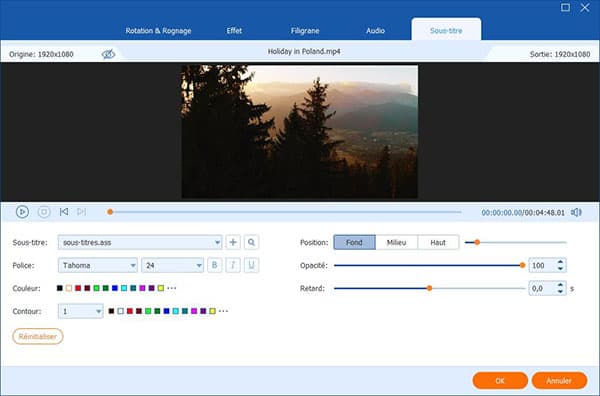Open the Contour width dropdown
Screen dimensions: 600x396
[x=80, y=311]
